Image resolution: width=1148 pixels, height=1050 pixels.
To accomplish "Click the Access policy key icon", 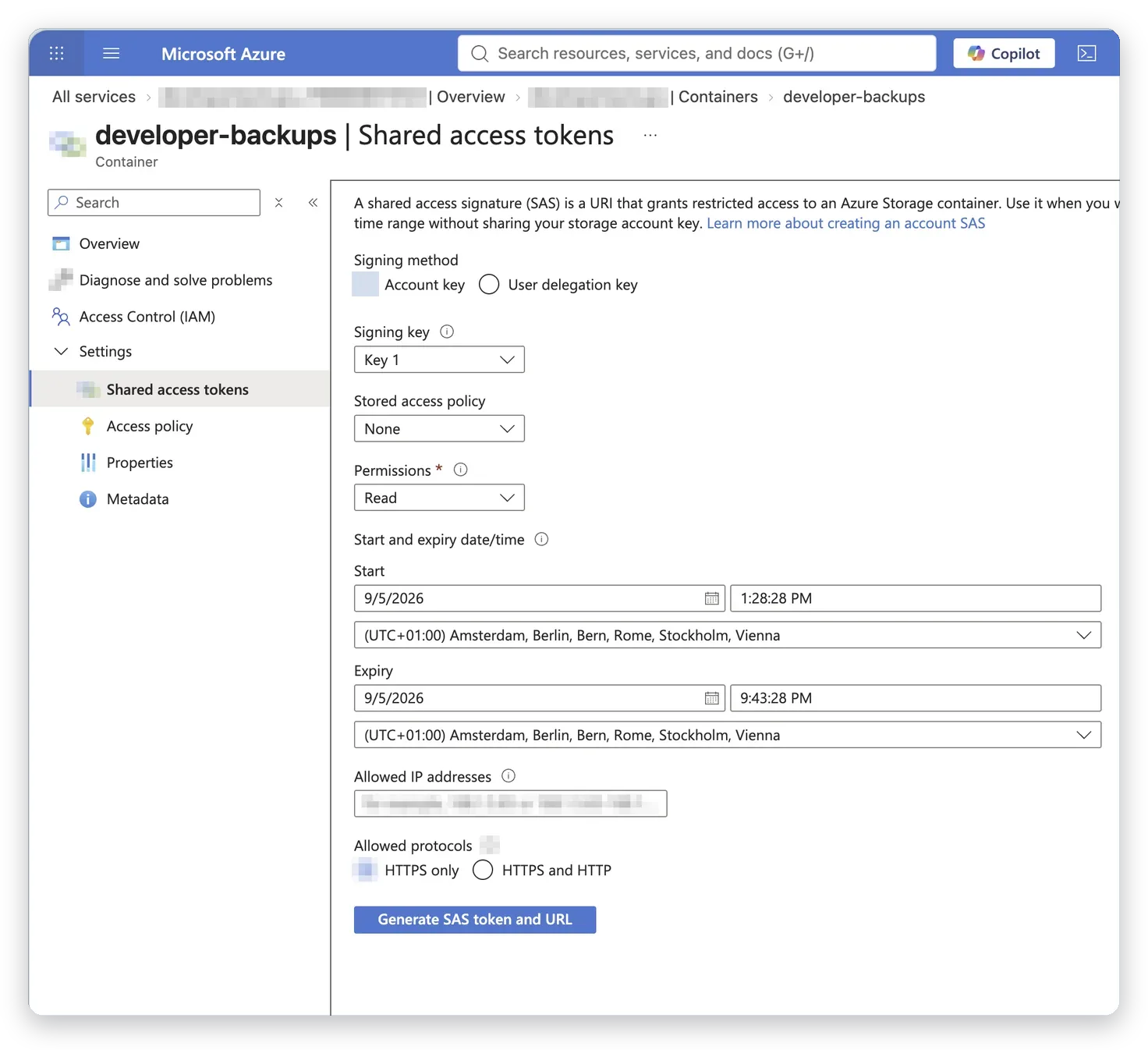I will (x=88, y=426).
